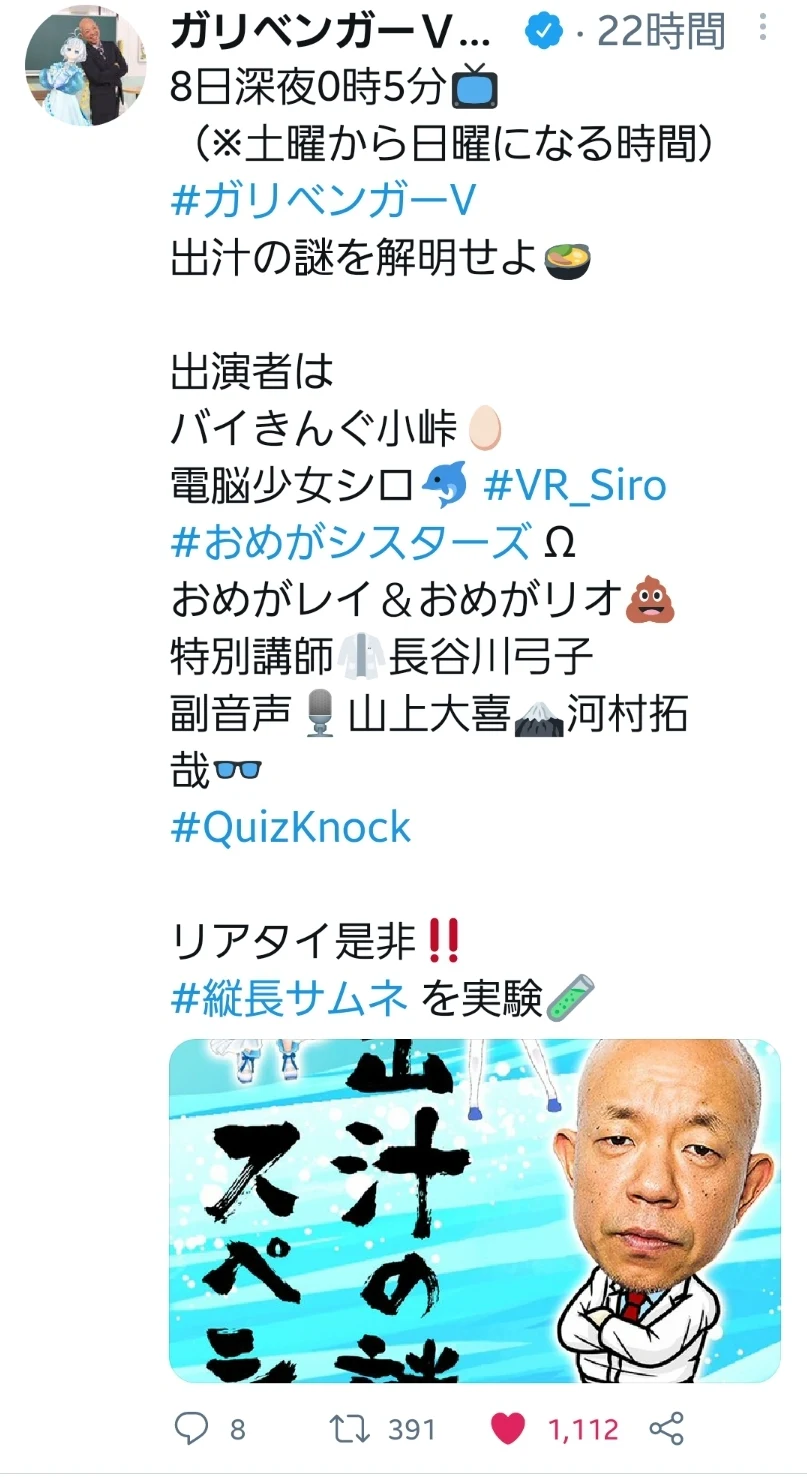Toggle the red heart like icon
The width and height of the screenshot is (807, 1477).
[x=508, y=1429]
